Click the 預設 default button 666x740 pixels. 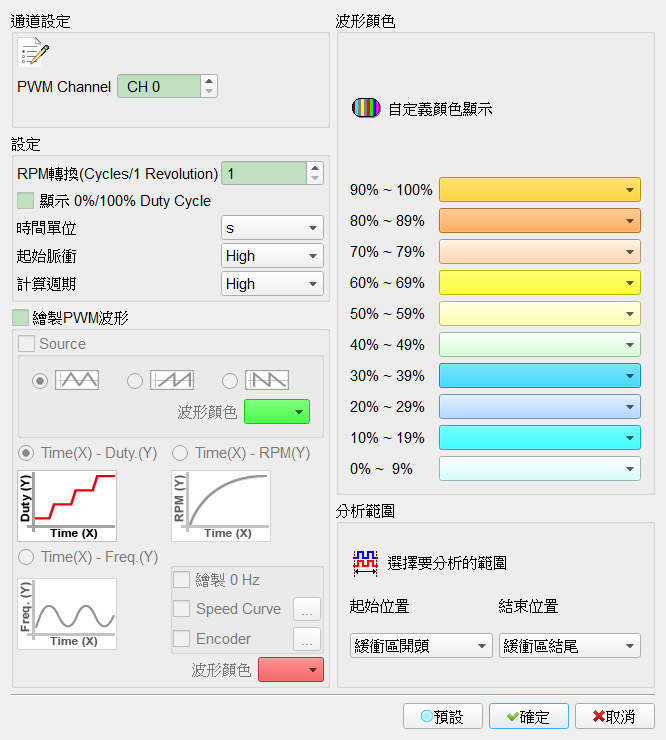(443, 716)
